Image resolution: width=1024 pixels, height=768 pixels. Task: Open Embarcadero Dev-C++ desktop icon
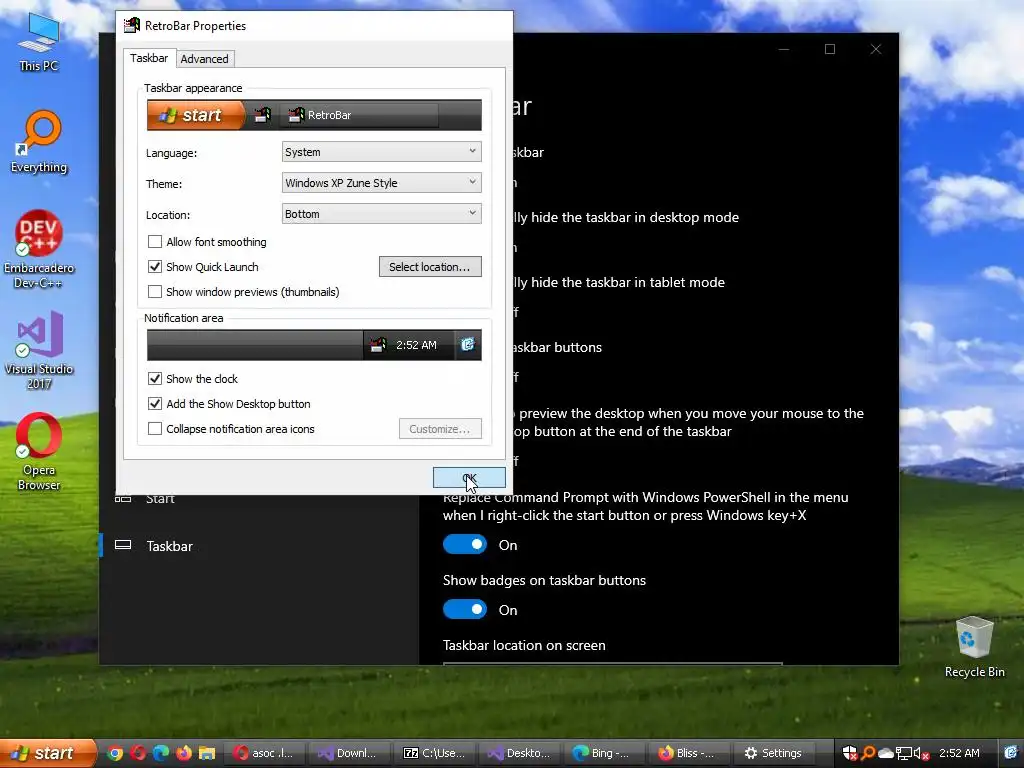pyautogui.click(x=39, y=249)
